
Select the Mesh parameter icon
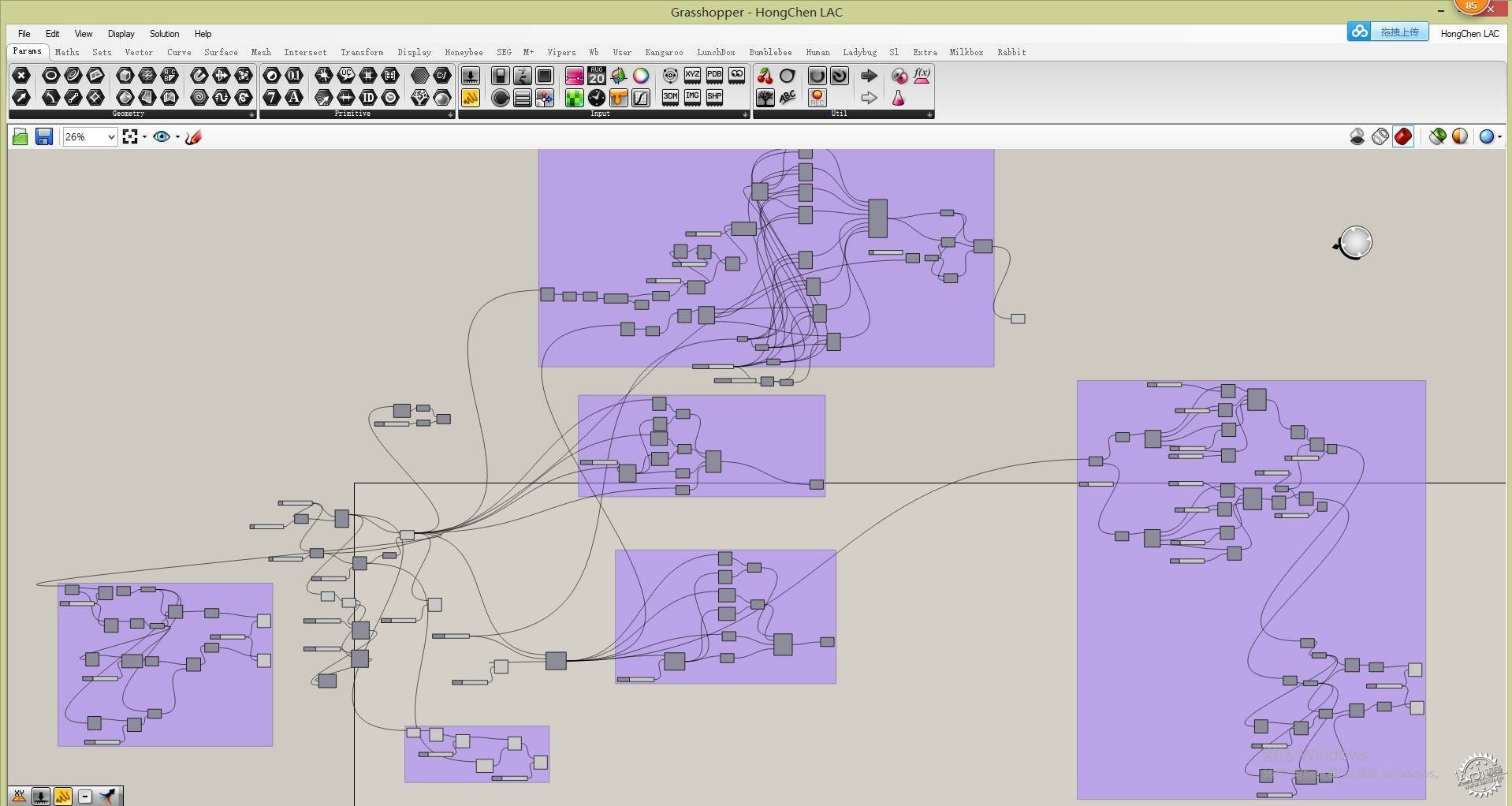tap(147, 76)
